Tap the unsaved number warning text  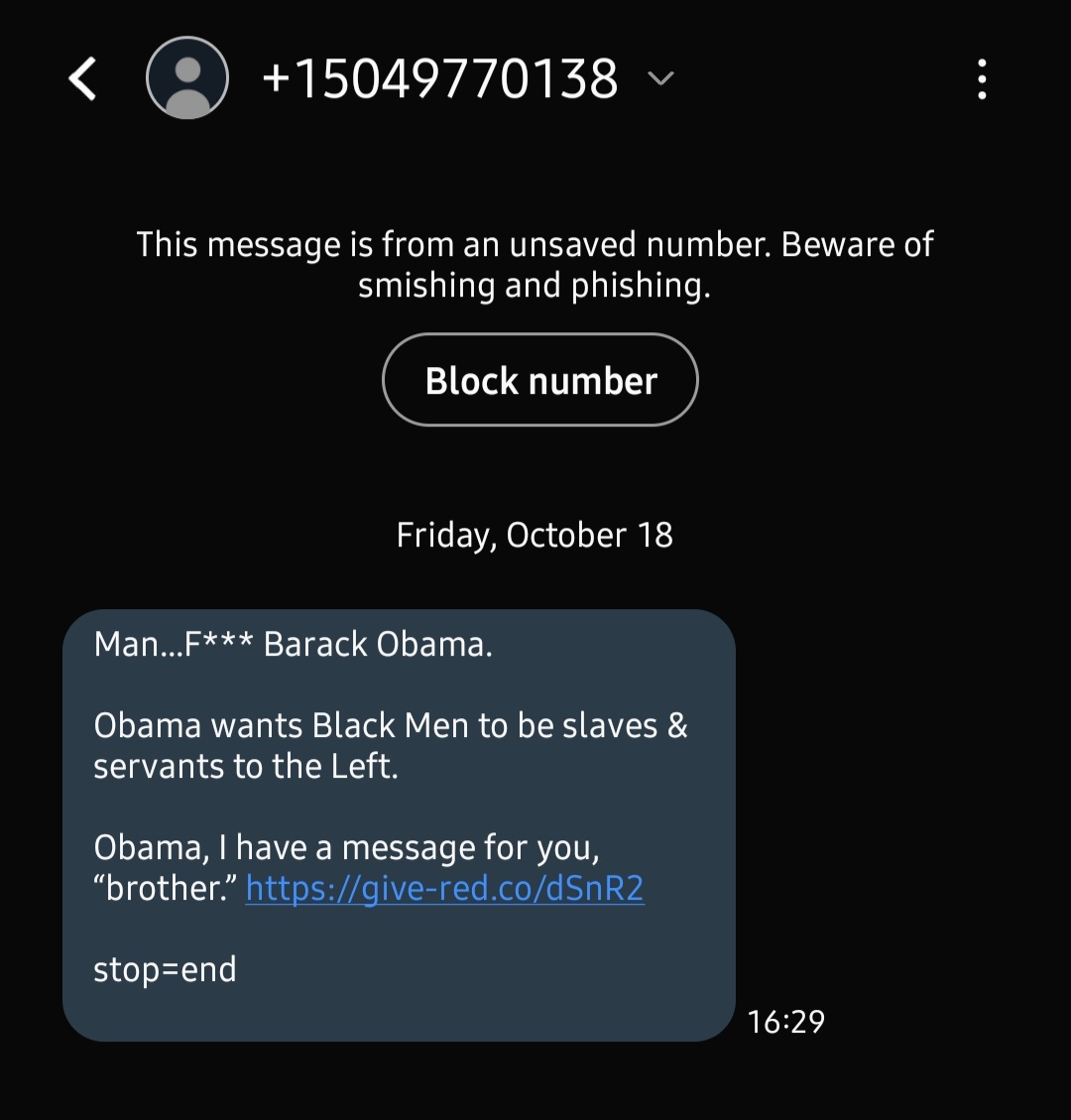[x=535, y=264]
